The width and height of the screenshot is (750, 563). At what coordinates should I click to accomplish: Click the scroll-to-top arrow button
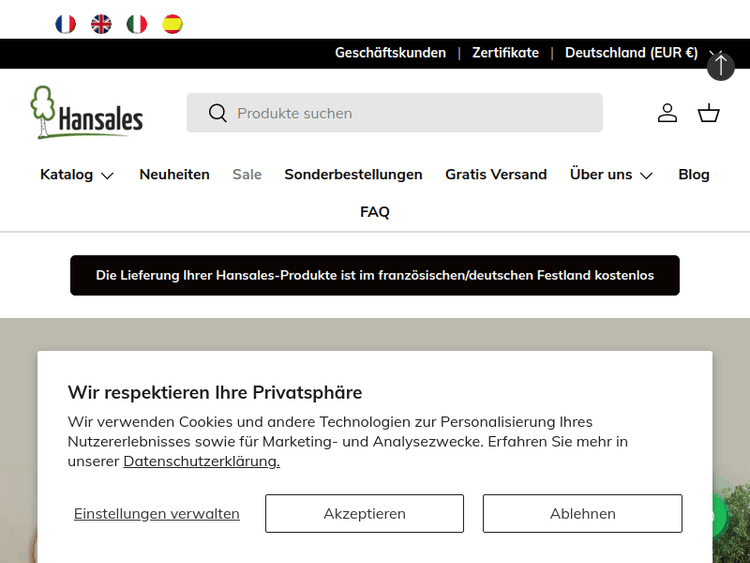(721, 66)
